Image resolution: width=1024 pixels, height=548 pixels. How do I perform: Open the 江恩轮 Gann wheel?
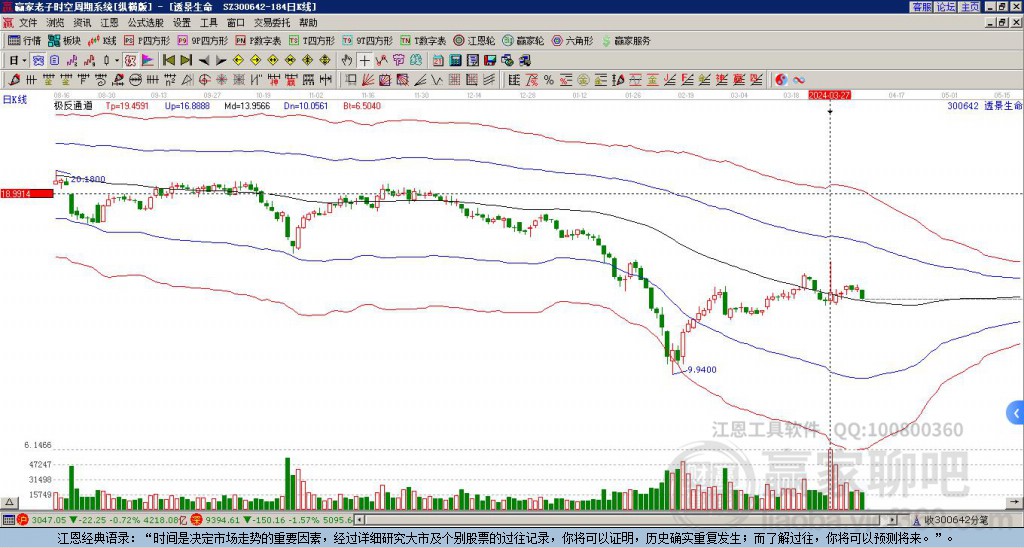point(475,40)
